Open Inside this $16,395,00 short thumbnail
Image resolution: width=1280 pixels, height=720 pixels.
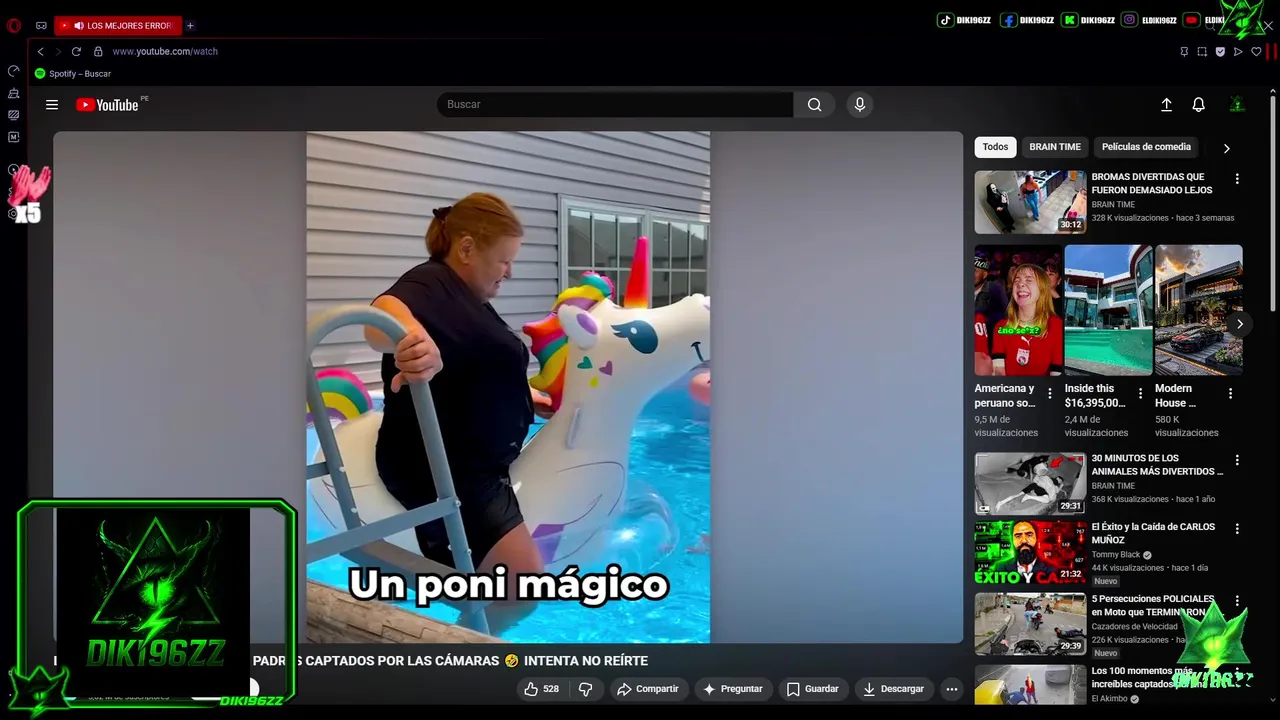pyautogui.click(x=1109, y=310)
